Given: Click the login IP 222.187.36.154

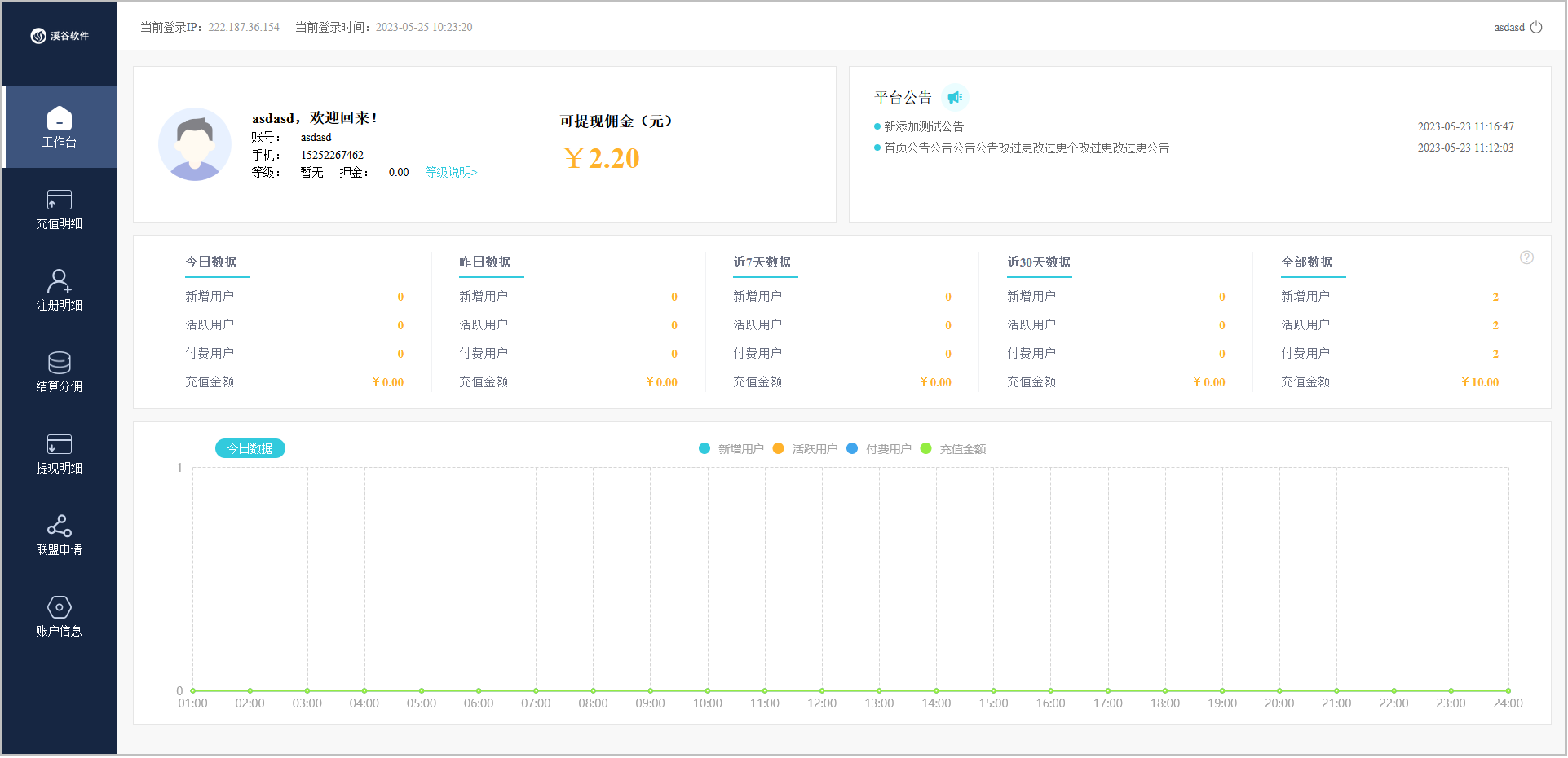Looking at the screenshot, I should click(244, 27).
